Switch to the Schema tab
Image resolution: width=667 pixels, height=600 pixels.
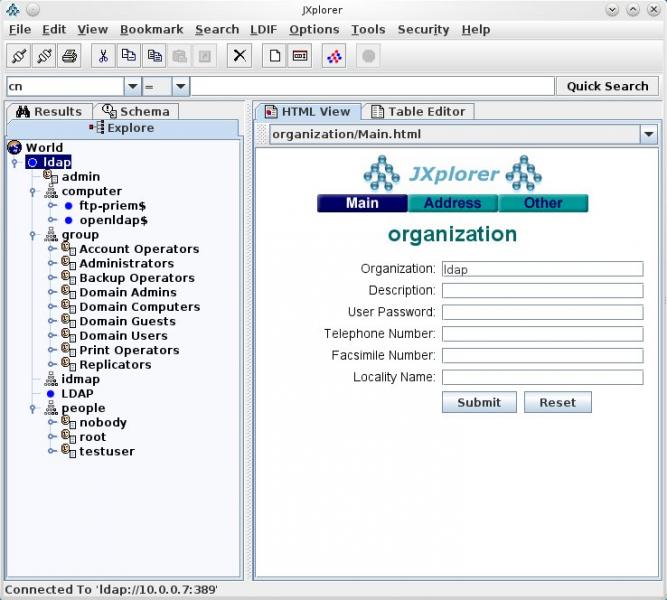click(x=136, y=112)
